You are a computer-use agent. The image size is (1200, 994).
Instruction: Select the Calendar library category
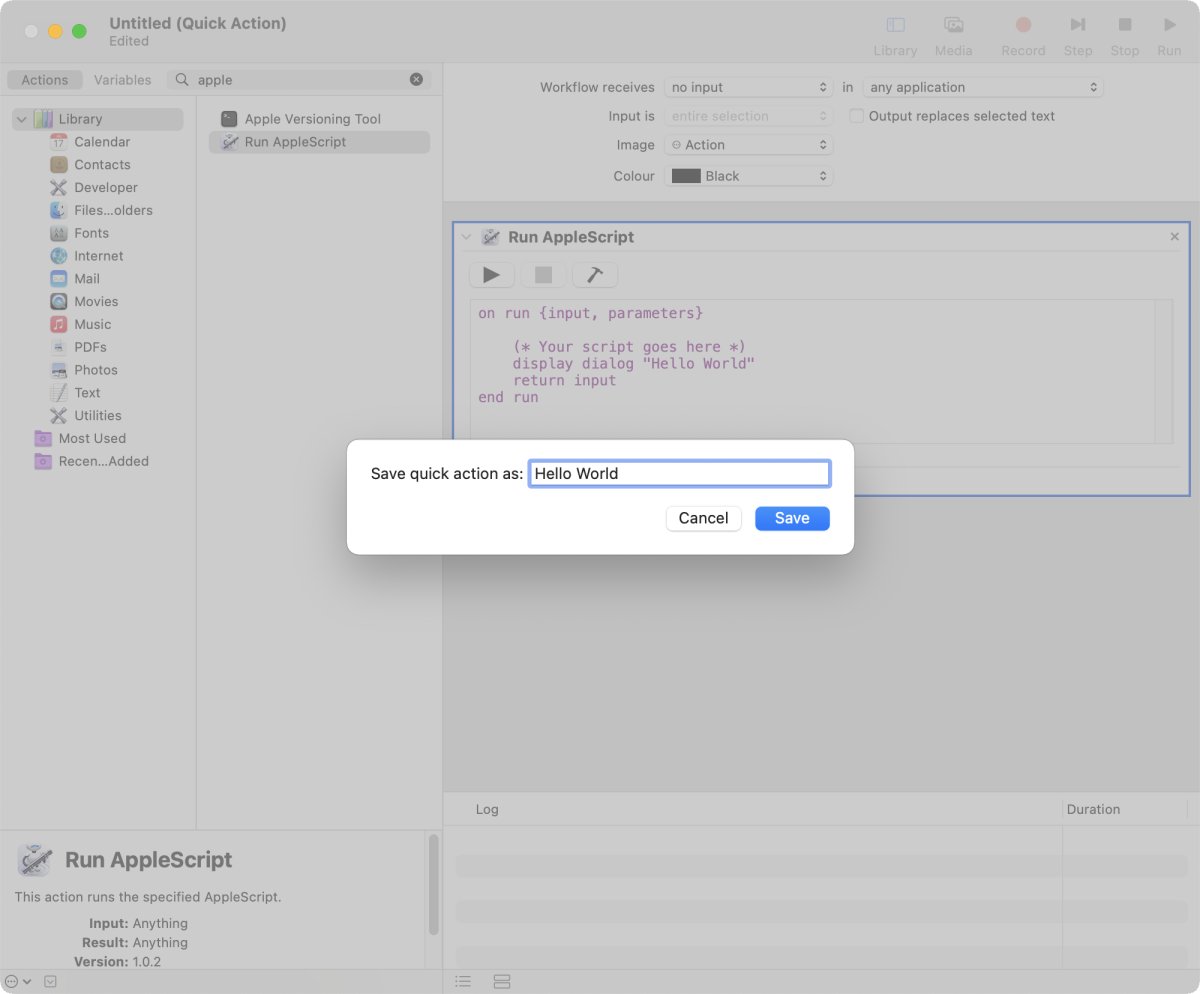101,142
